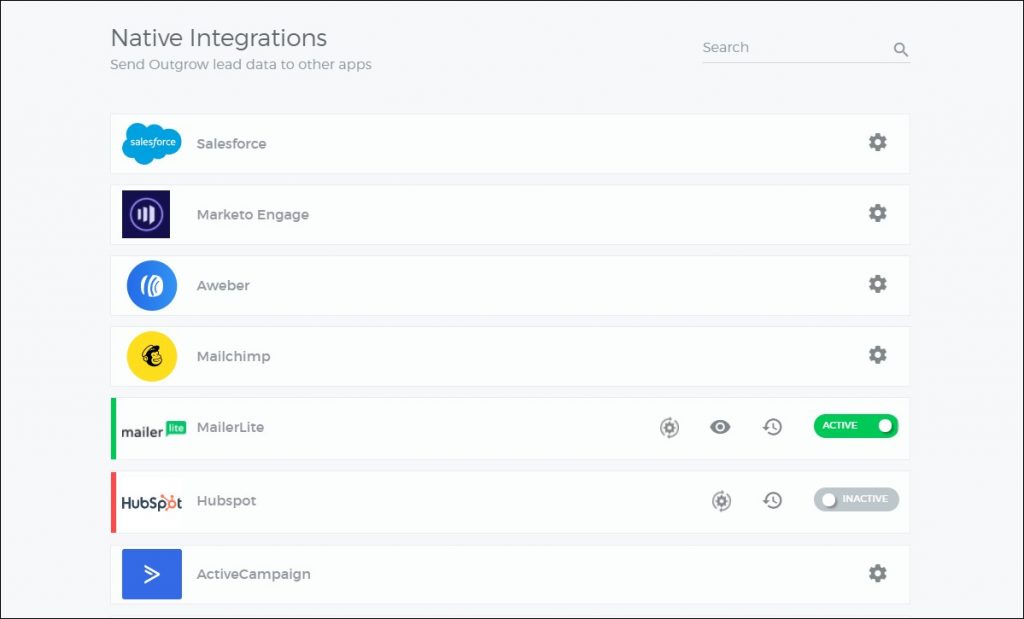Toggle MailerLite ACTIVE switch off
Viewport: 1024px width, 619px height.
click(856, 426)
